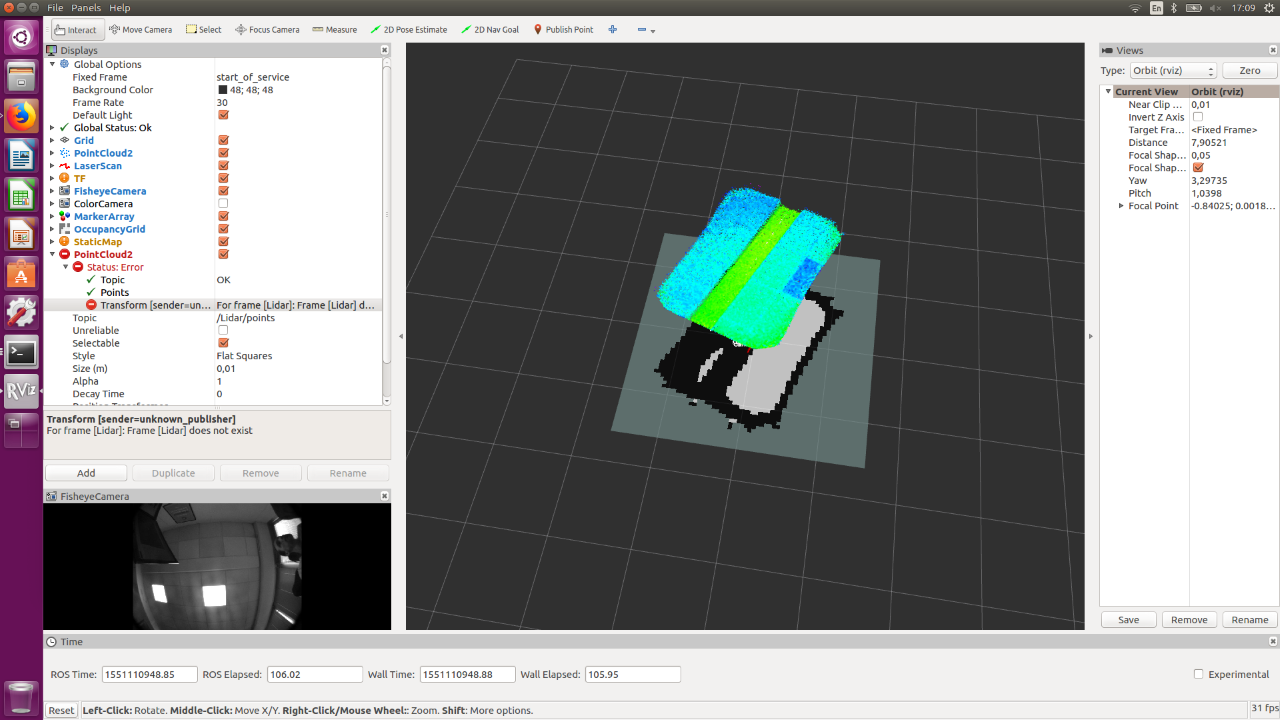
Task: Enable the ColorCamera display checkbox
Action: pos(223,204)
